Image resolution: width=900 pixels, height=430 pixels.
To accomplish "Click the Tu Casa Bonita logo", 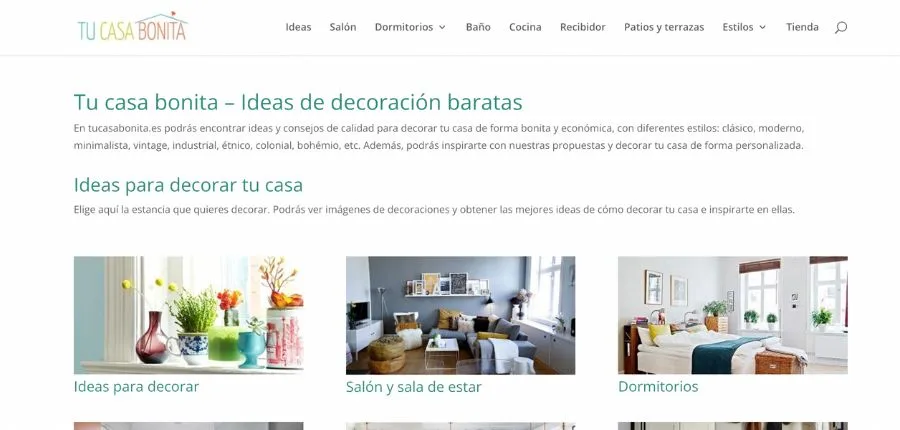I will click(133, 26).
